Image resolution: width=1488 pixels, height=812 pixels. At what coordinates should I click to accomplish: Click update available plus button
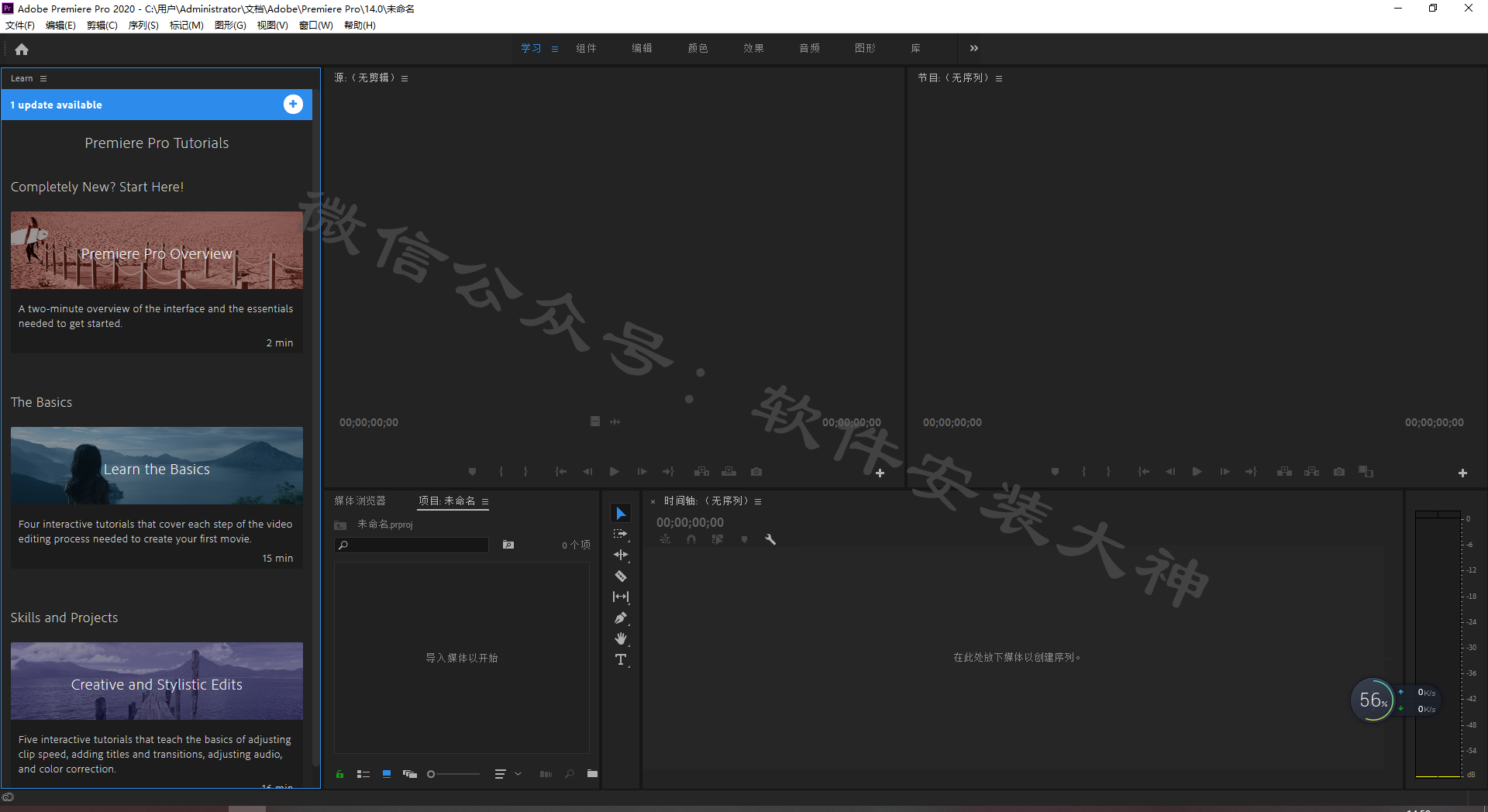point(293,105)
